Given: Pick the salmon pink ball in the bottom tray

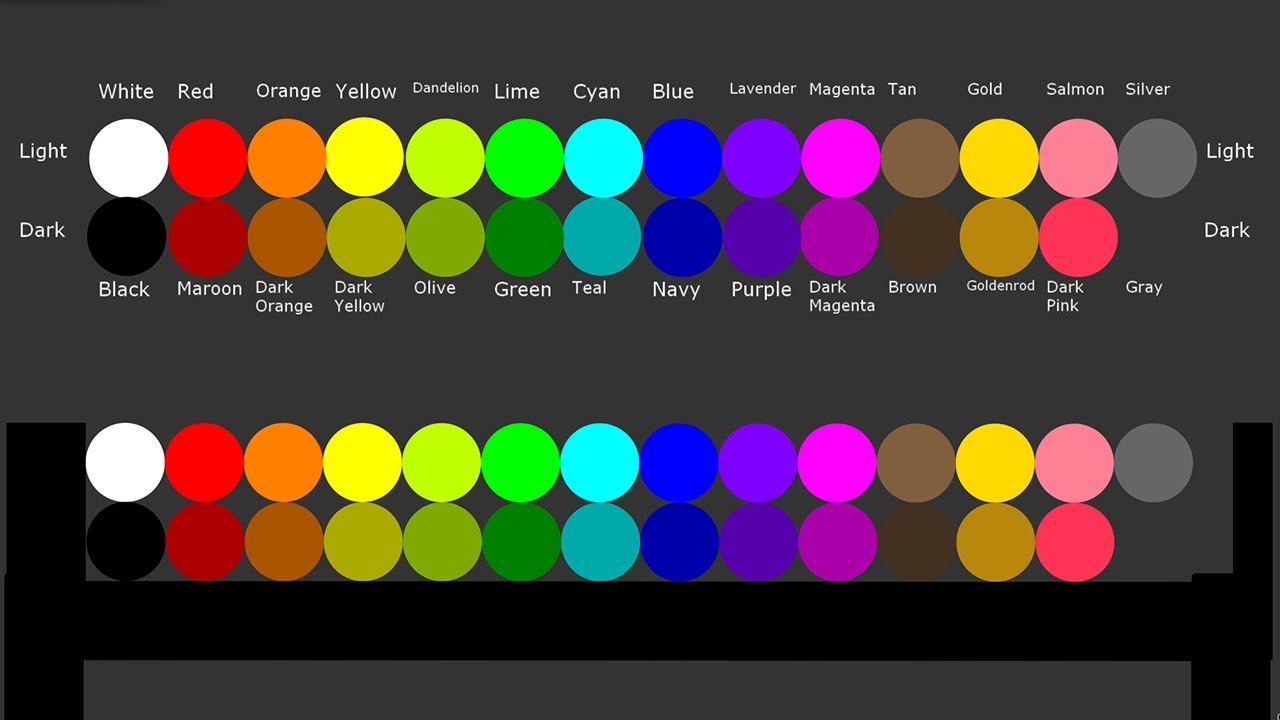Looking at the screenshot, I should 1074,462.
